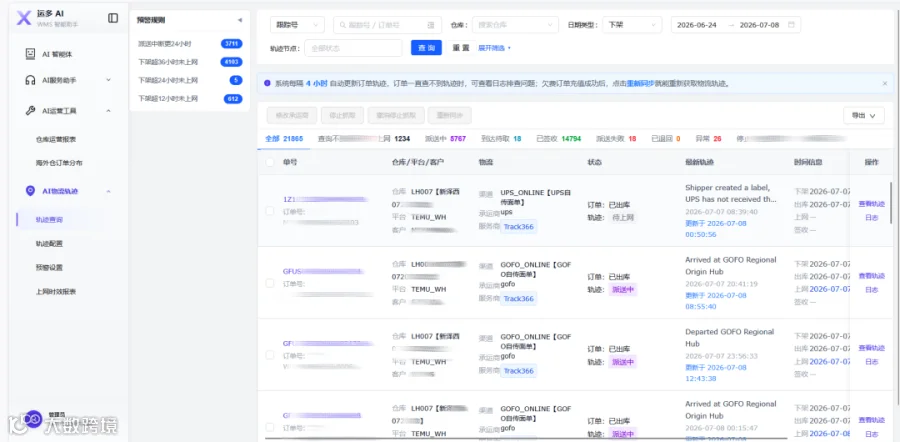Open 查看轨迹 for the Departed GOFO row
This screenshot has height=442, width=900.
871,348
